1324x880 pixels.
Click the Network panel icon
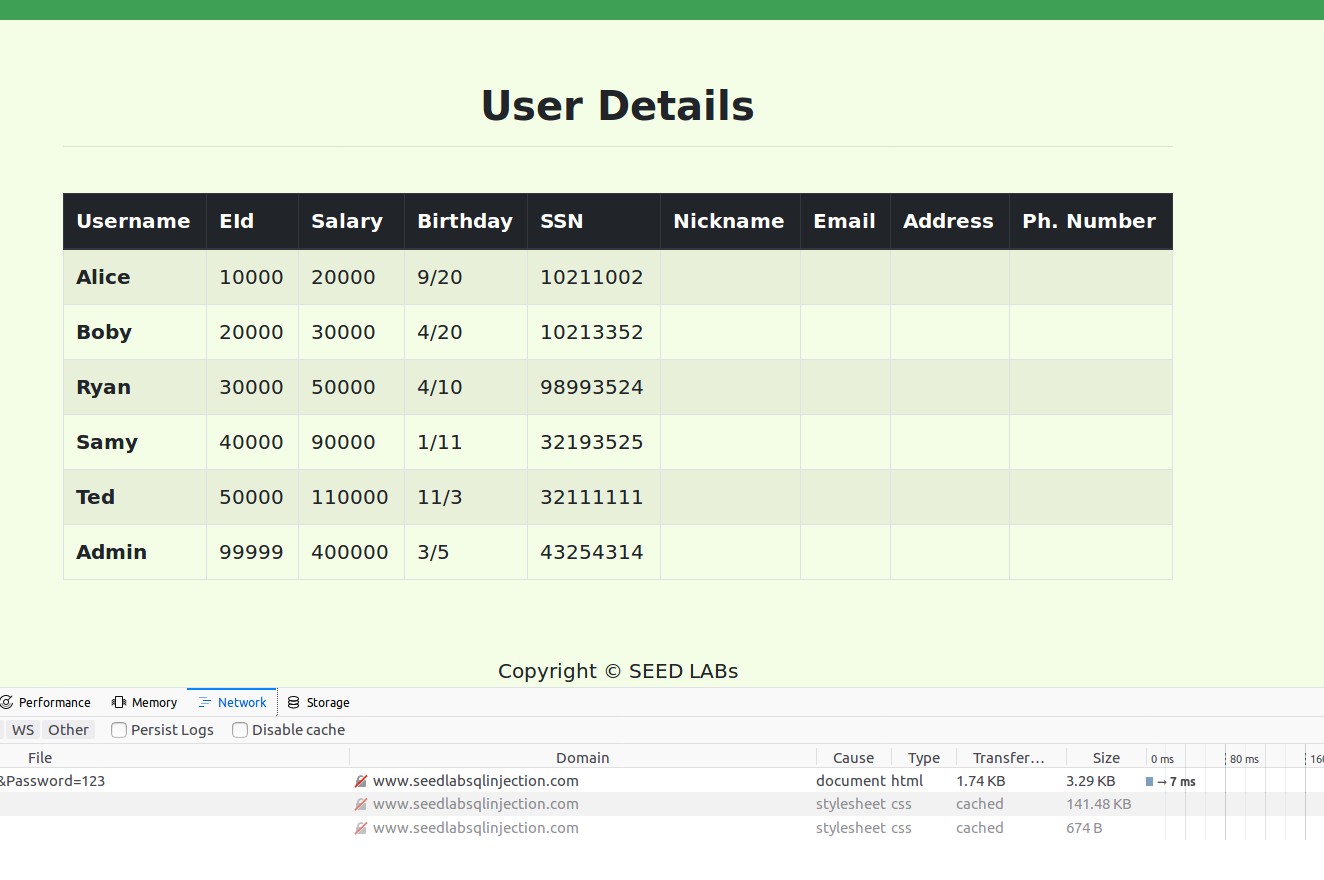point(205,703)
